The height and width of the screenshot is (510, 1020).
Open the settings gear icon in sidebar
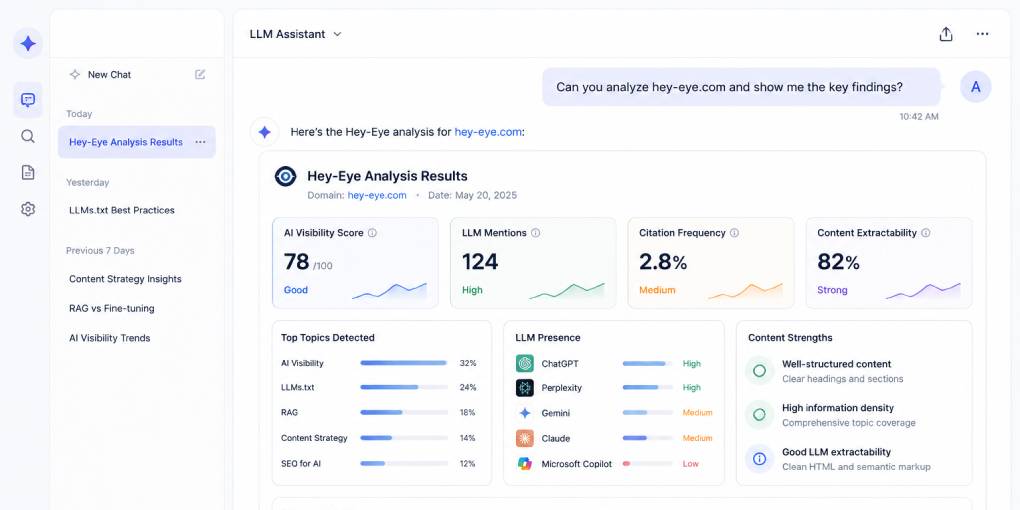point(28,209)
